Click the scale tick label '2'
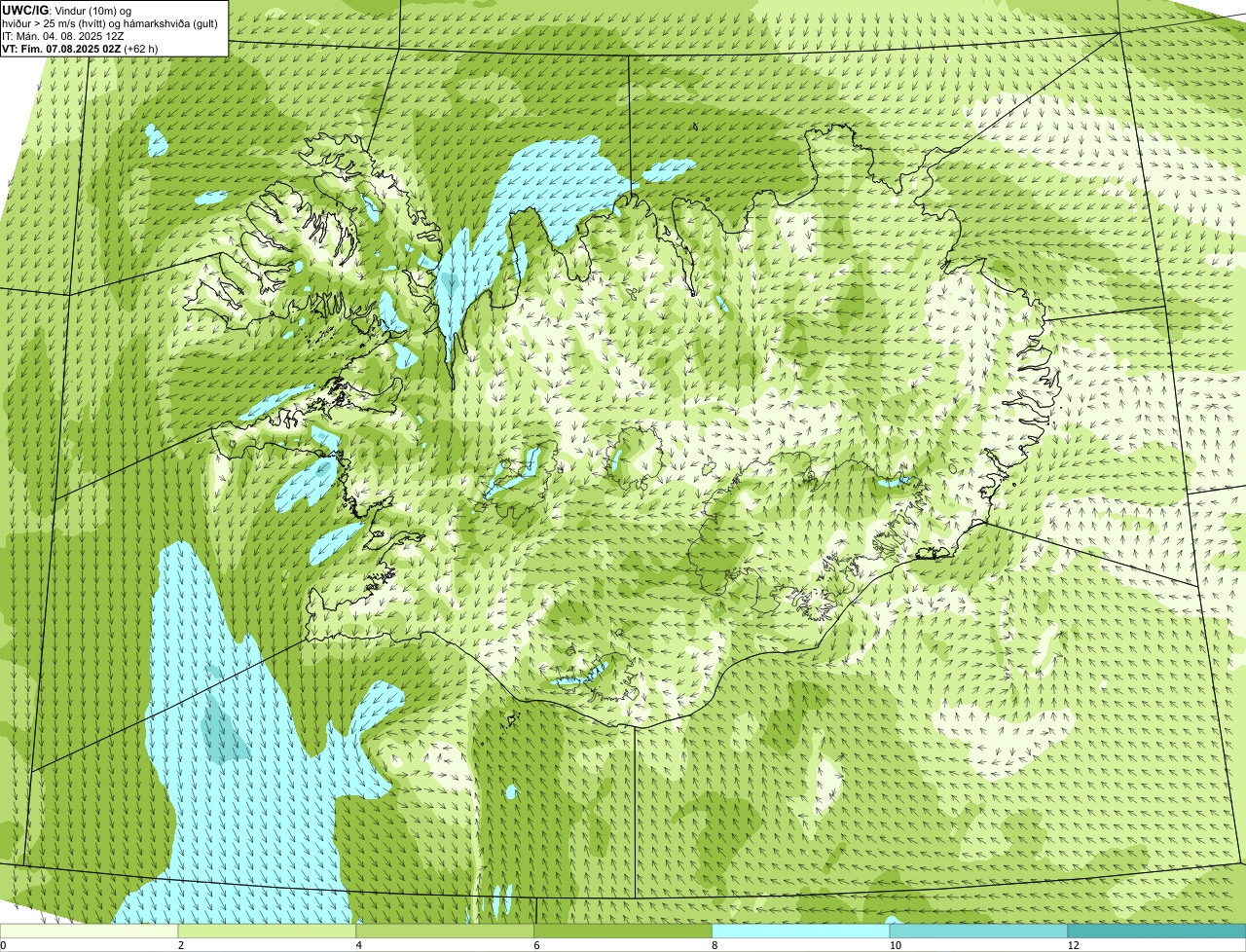The width and height of the screenshot is (1246, 952). tap(180, 945)
